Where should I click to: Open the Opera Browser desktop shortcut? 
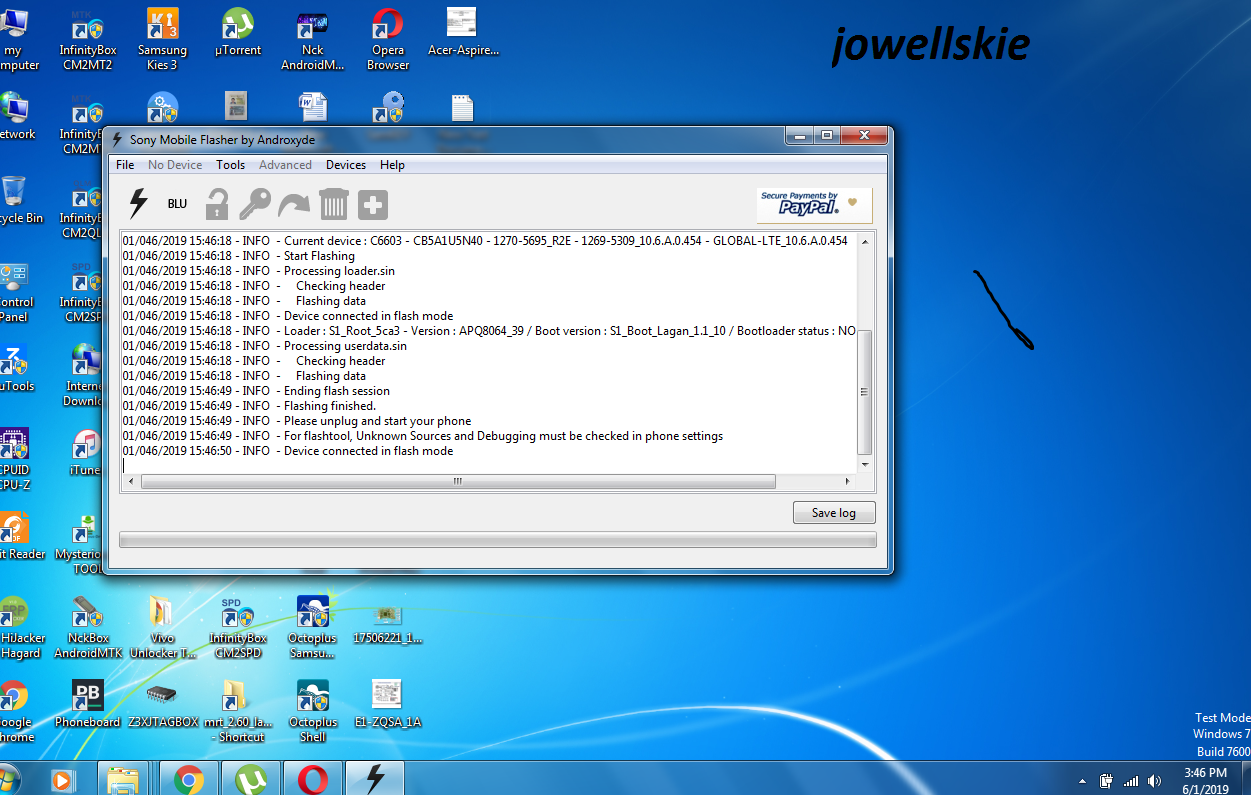click(388, 40)
